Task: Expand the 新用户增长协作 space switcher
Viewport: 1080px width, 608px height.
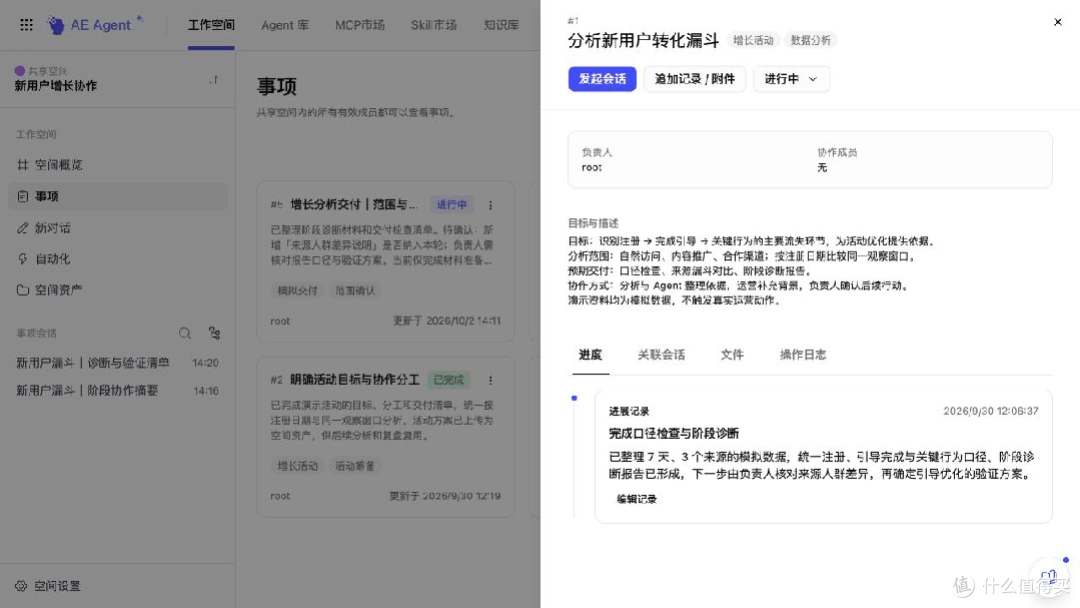Action: click(x=214, y=79)
